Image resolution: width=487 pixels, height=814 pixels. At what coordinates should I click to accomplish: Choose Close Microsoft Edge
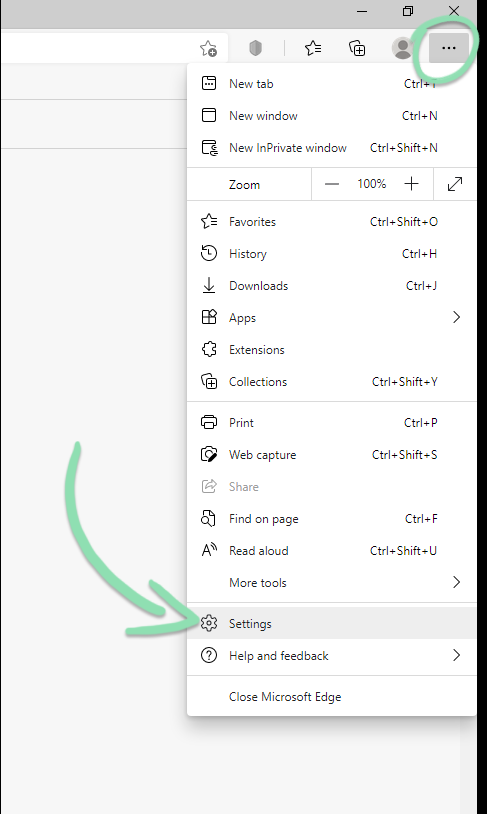(x=331, y=697)
